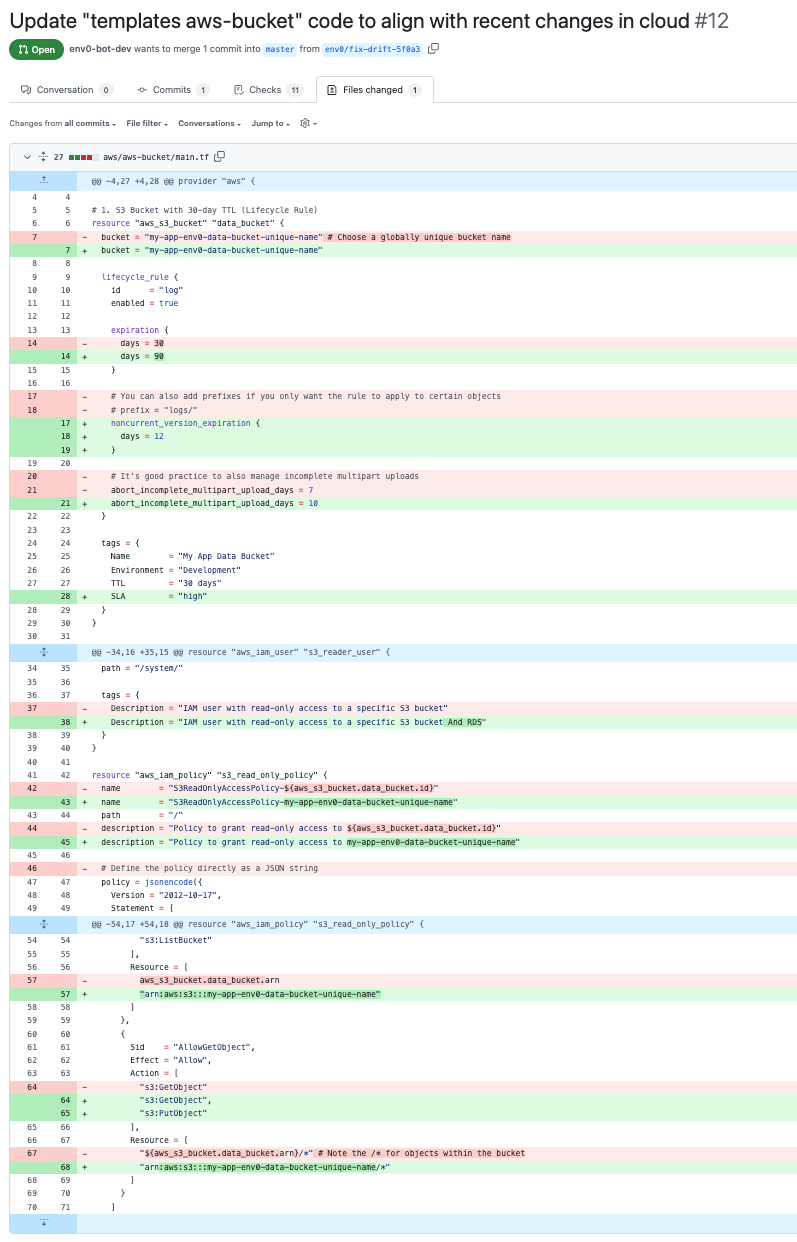Open the env0/fix-drift-5f0a3 branch link
797x1242 pixels.
(373, 49)
